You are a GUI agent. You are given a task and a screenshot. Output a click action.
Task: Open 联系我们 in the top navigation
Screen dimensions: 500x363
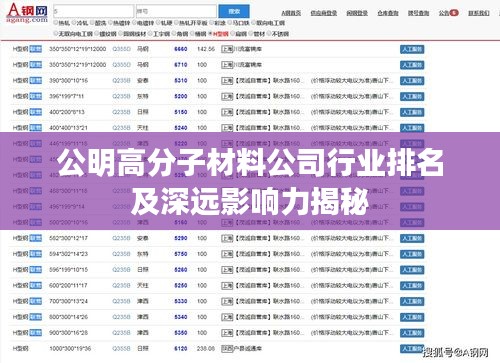point(479,13)
